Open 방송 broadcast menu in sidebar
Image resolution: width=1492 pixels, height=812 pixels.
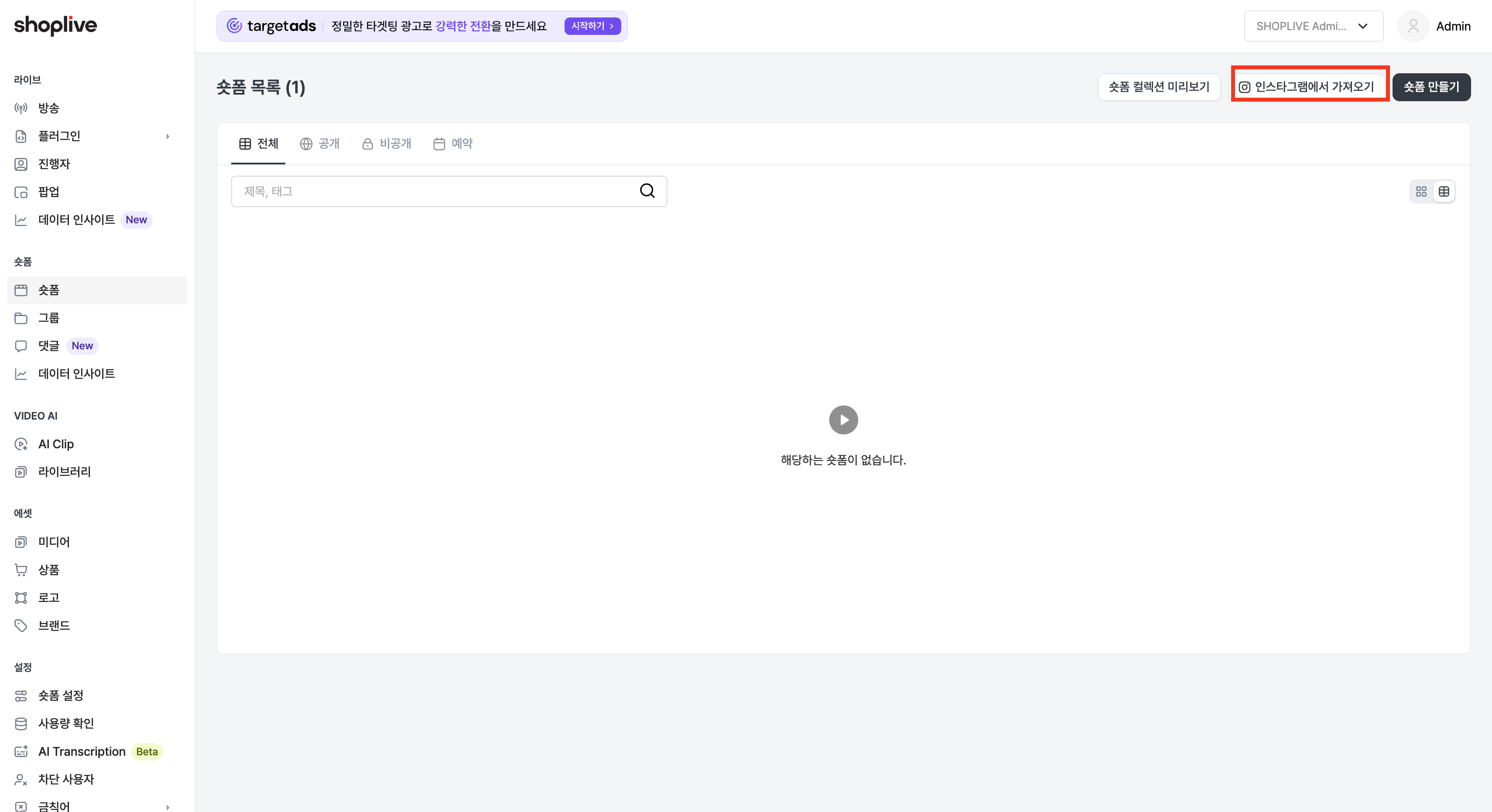(97, 108)
